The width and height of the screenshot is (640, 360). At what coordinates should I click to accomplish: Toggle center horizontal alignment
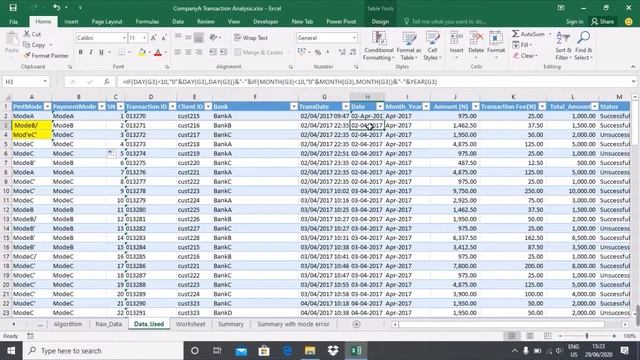tap(188, 52)
